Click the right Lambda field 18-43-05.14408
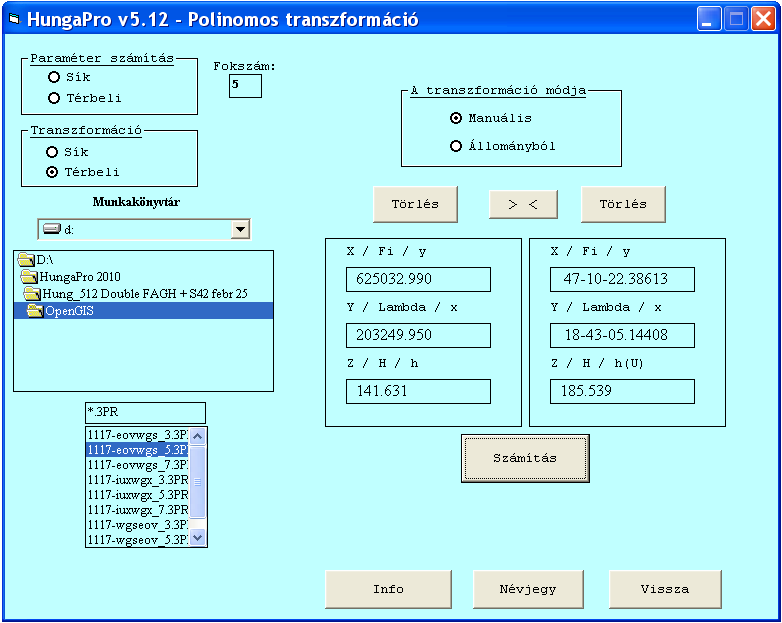 (x=622, y=335)
